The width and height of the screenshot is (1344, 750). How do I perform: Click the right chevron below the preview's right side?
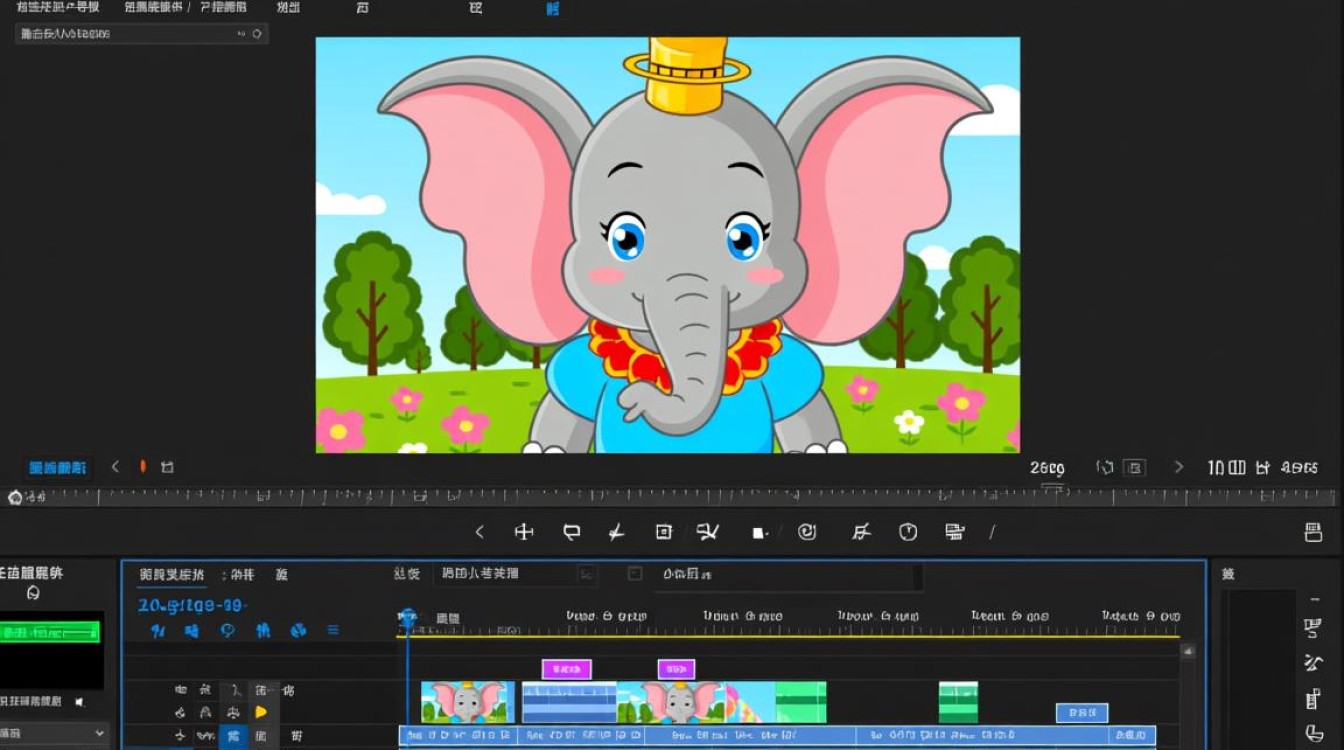click(1178, 467)
